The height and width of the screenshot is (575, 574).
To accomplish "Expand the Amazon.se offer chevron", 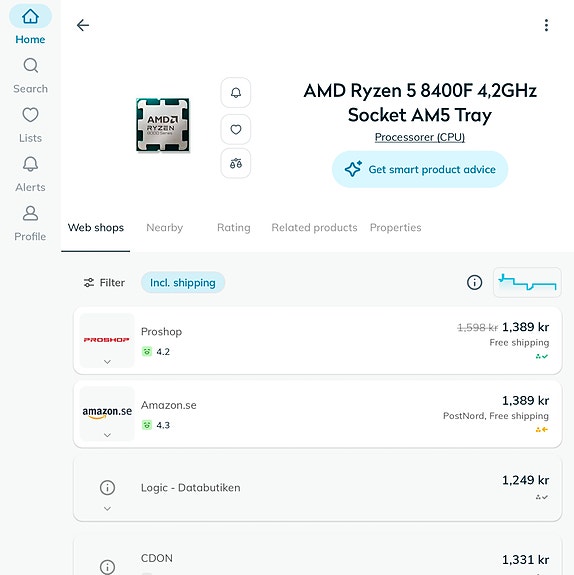I will 107,435.
